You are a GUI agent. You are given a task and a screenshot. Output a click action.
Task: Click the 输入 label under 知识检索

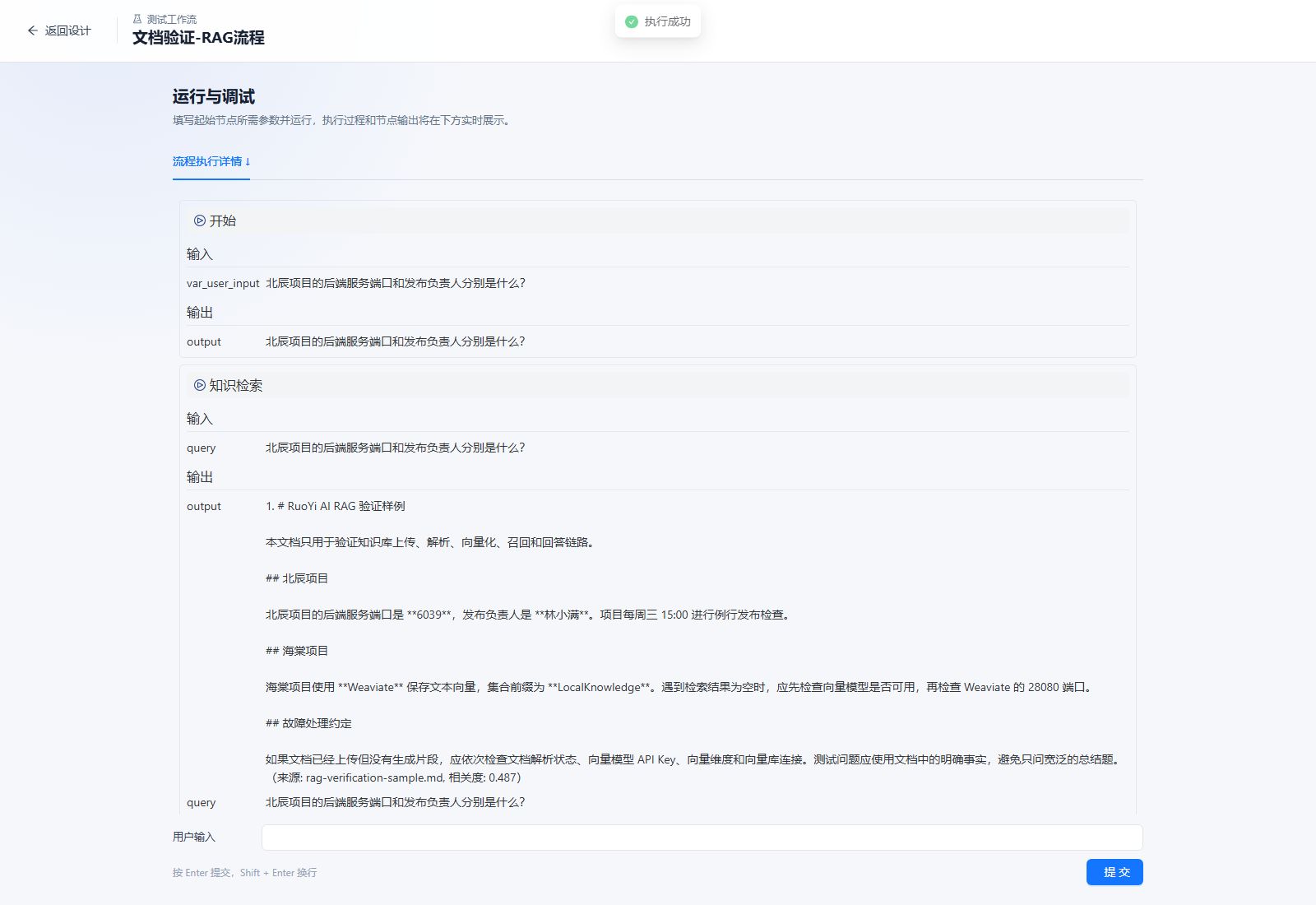click(200, 419)
